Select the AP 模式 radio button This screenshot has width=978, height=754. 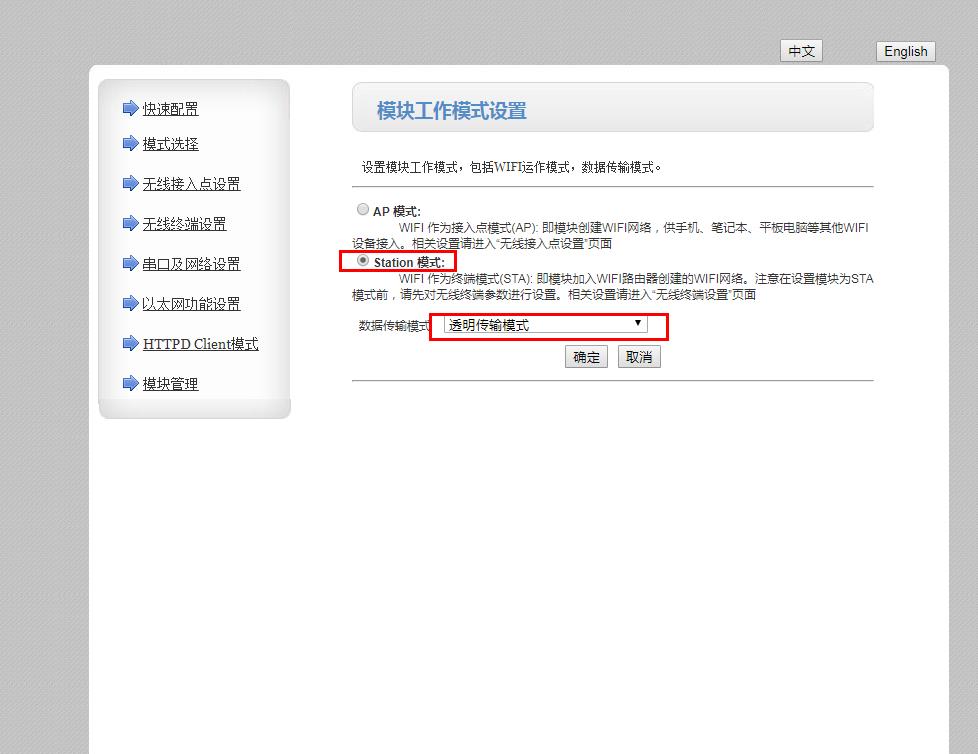[363, 210]
